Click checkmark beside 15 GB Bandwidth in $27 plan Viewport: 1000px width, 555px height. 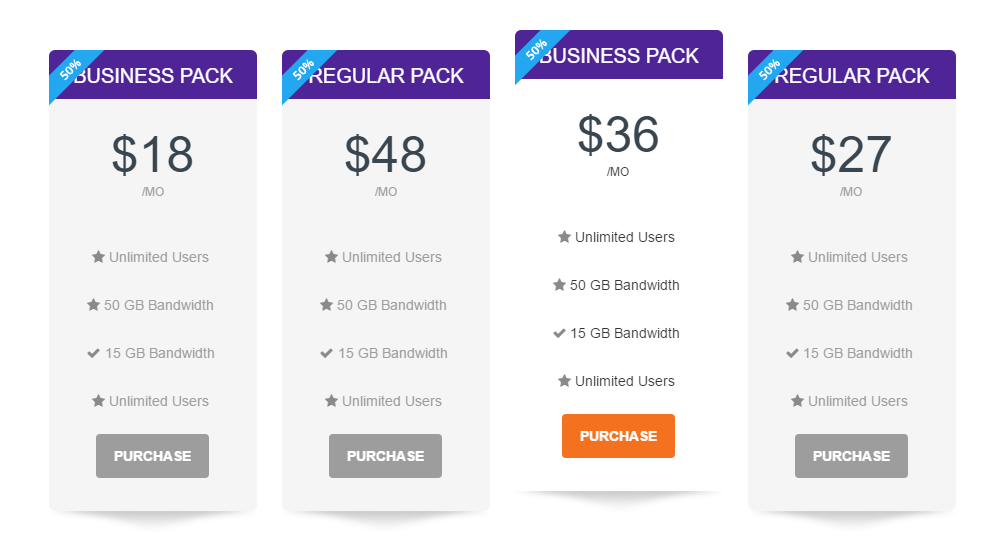click(792, 353)
